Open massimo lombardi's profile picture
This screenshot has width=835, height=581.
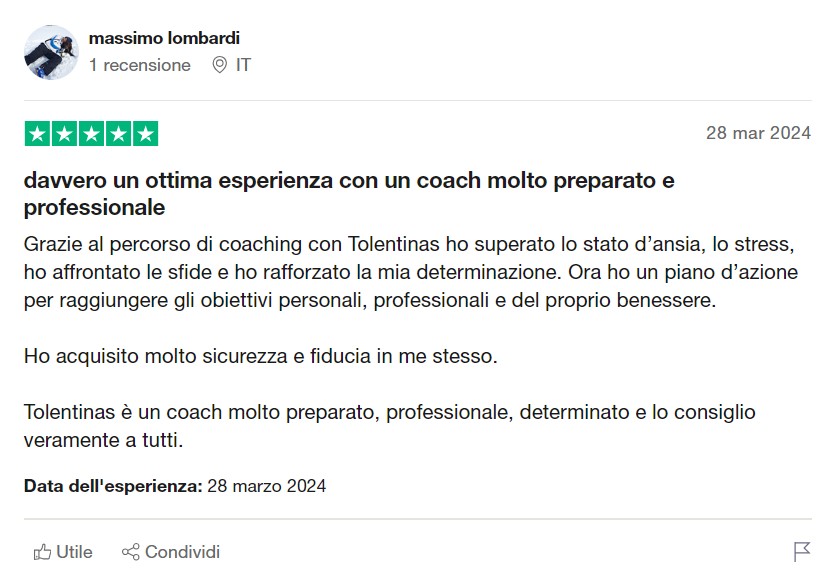[51, 52]
